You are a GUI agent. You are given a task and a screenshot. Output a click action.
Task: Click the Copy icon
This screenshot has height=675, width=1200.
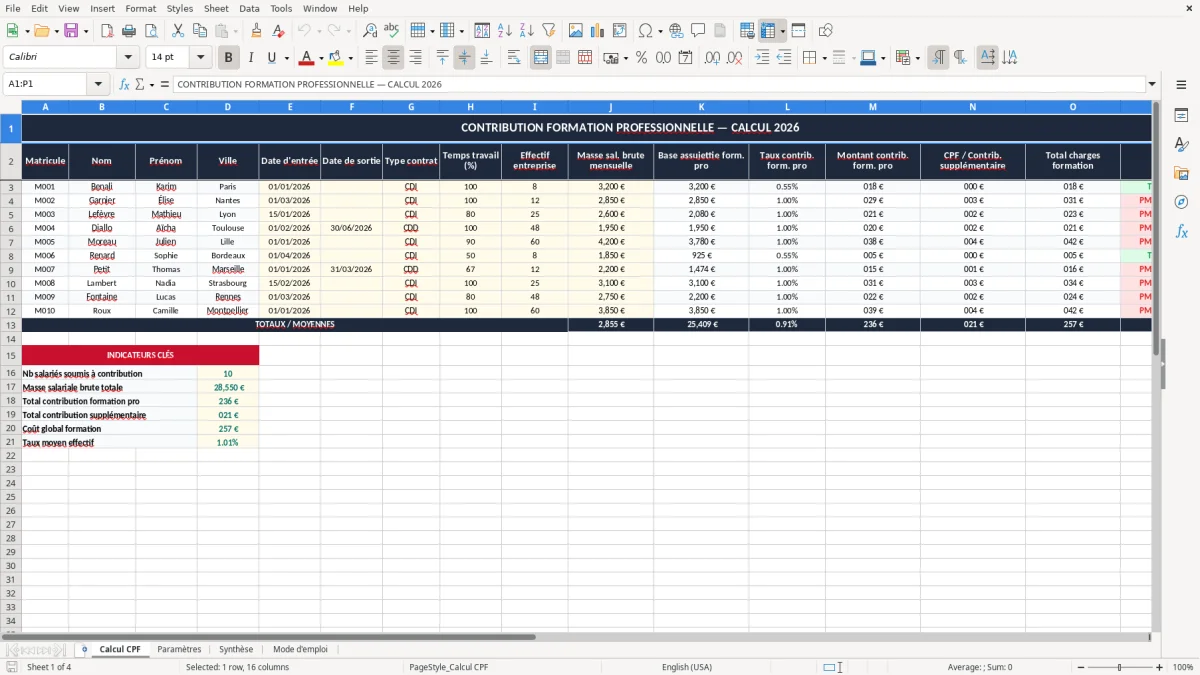point(200,31)
